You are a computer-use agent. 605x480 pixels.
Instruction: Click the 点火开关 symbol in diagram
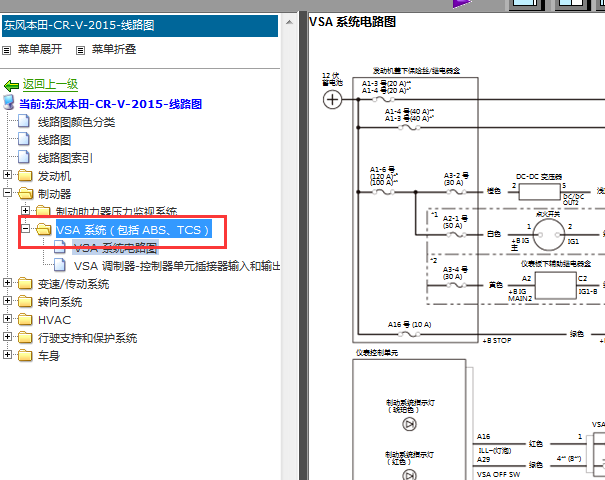(x=549, y=235)
